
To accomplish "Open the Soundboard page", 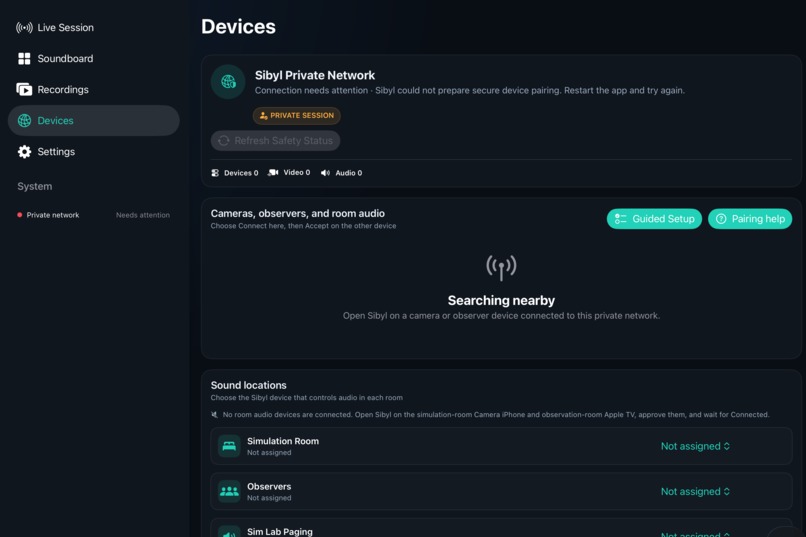I will pyautogui.click(x=55, y=59).
